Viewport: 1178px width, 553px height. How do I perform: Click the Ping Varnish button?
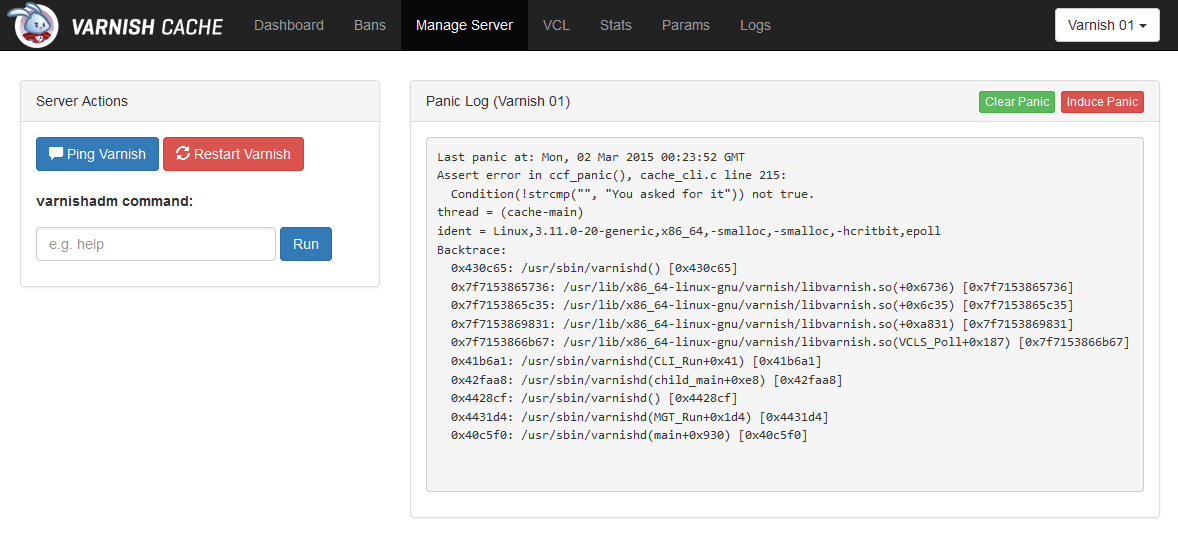[98, 154]
